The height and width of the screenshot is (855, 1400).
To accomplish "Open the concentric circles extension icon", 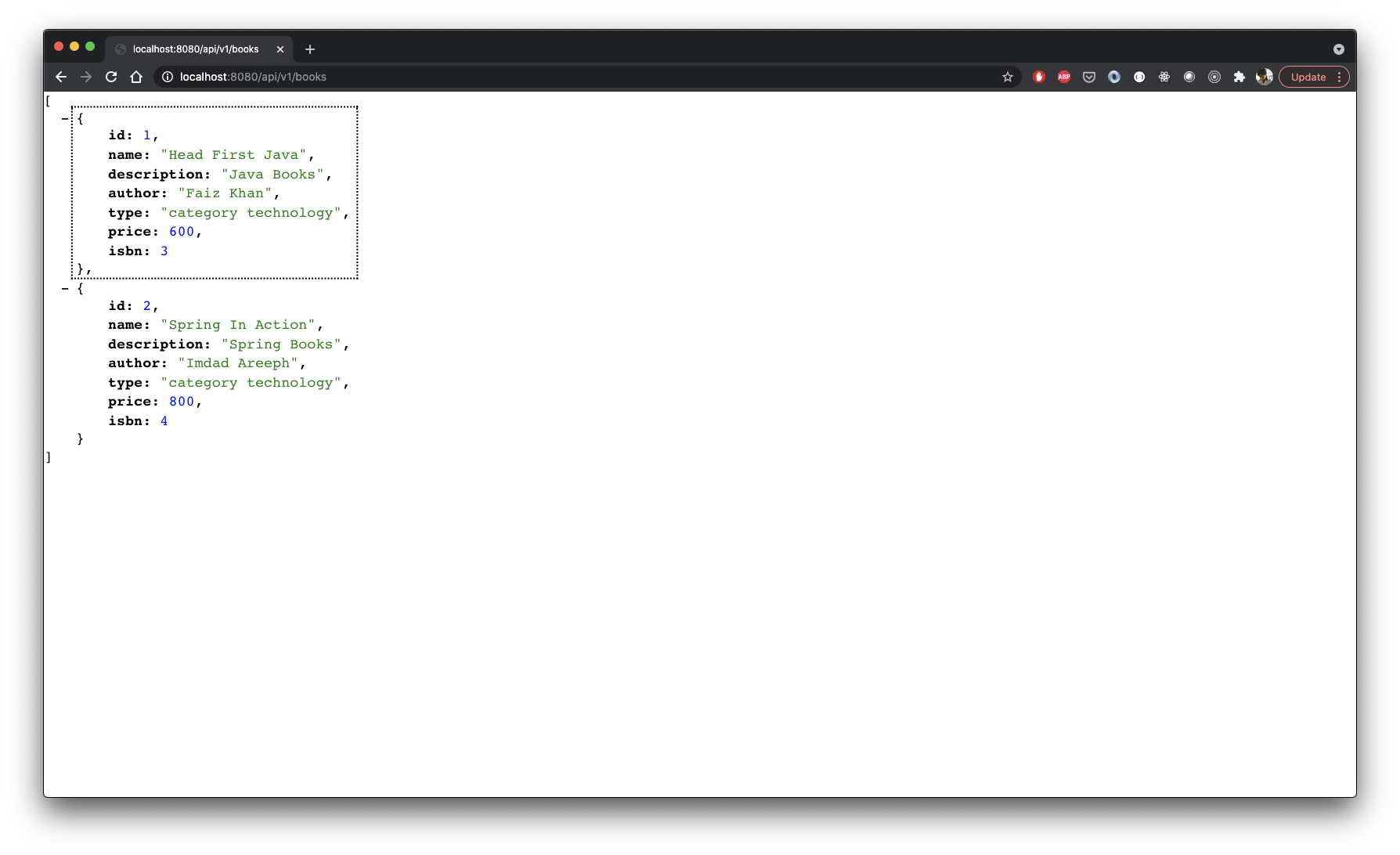I will coord(1214,77).
